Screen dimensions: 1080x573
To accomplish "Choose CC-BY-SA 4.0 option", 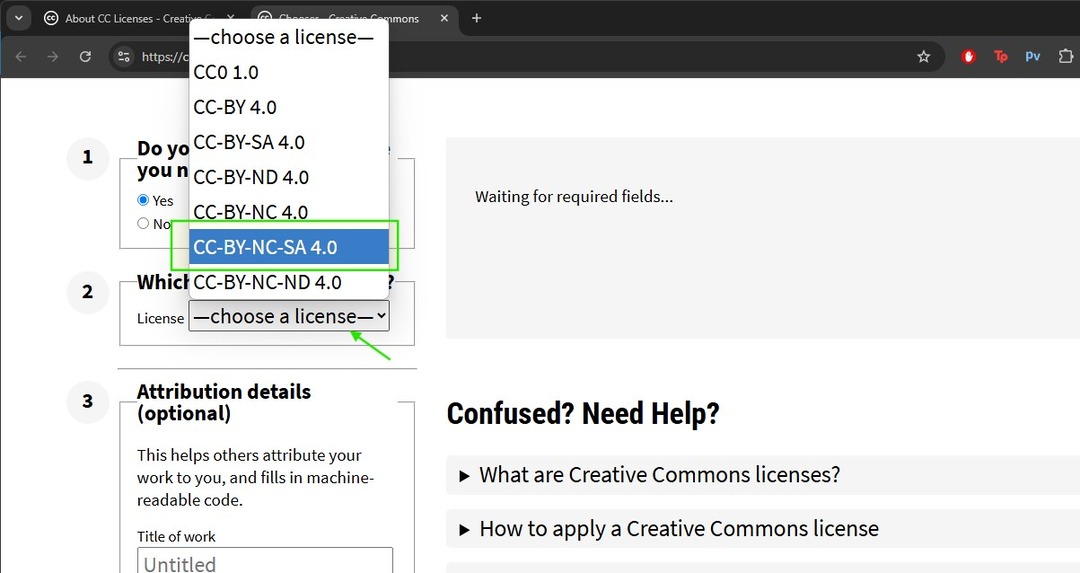I will pyautogui.click(x=289, y=143).
